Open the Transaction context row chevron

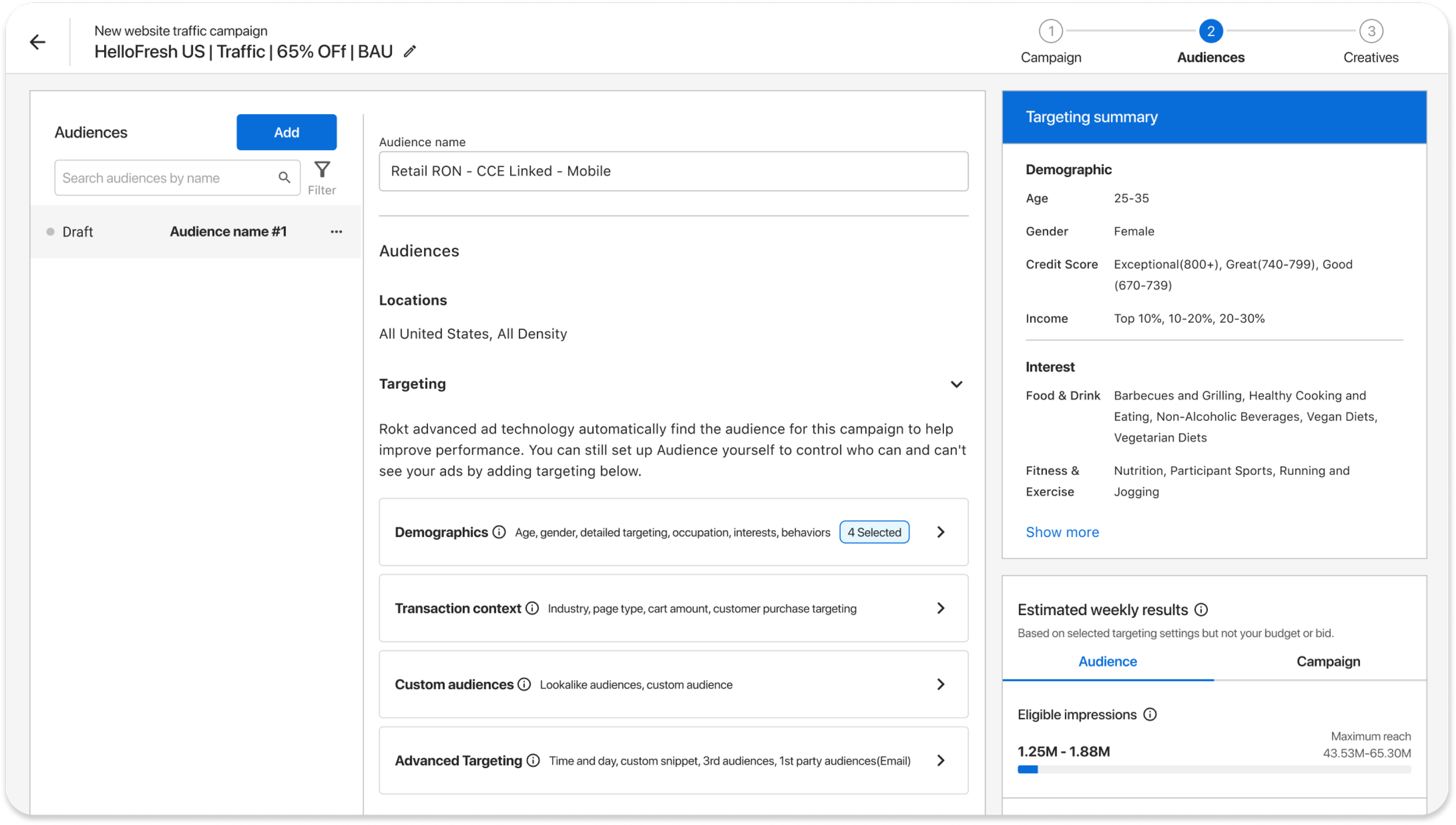[x=941, y=608]
